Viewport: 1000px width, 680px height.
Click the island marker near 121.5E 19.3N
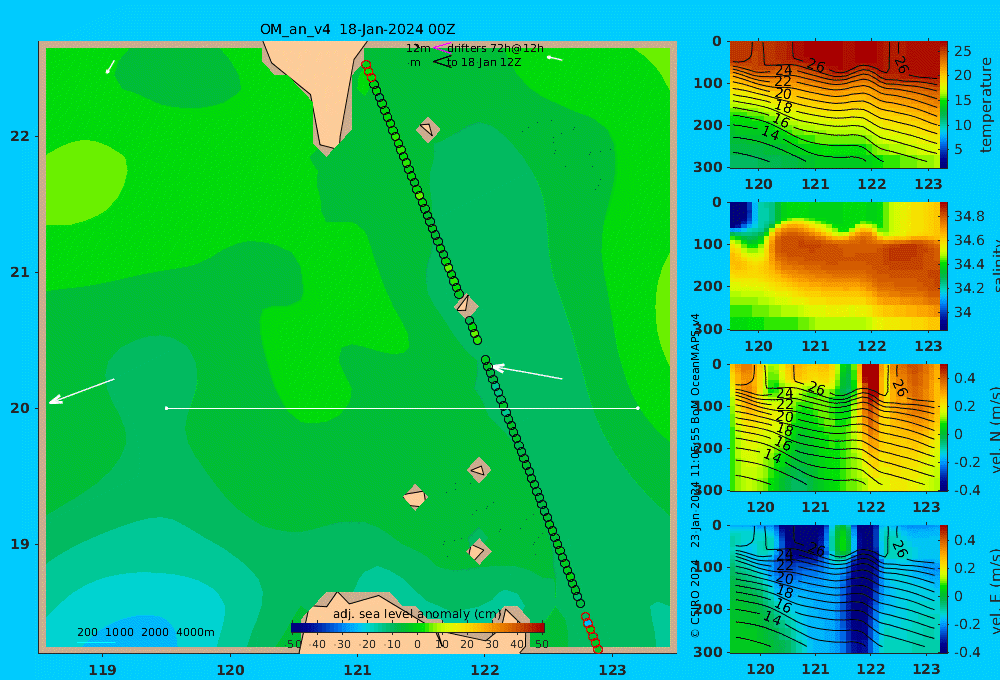(415, 497)
